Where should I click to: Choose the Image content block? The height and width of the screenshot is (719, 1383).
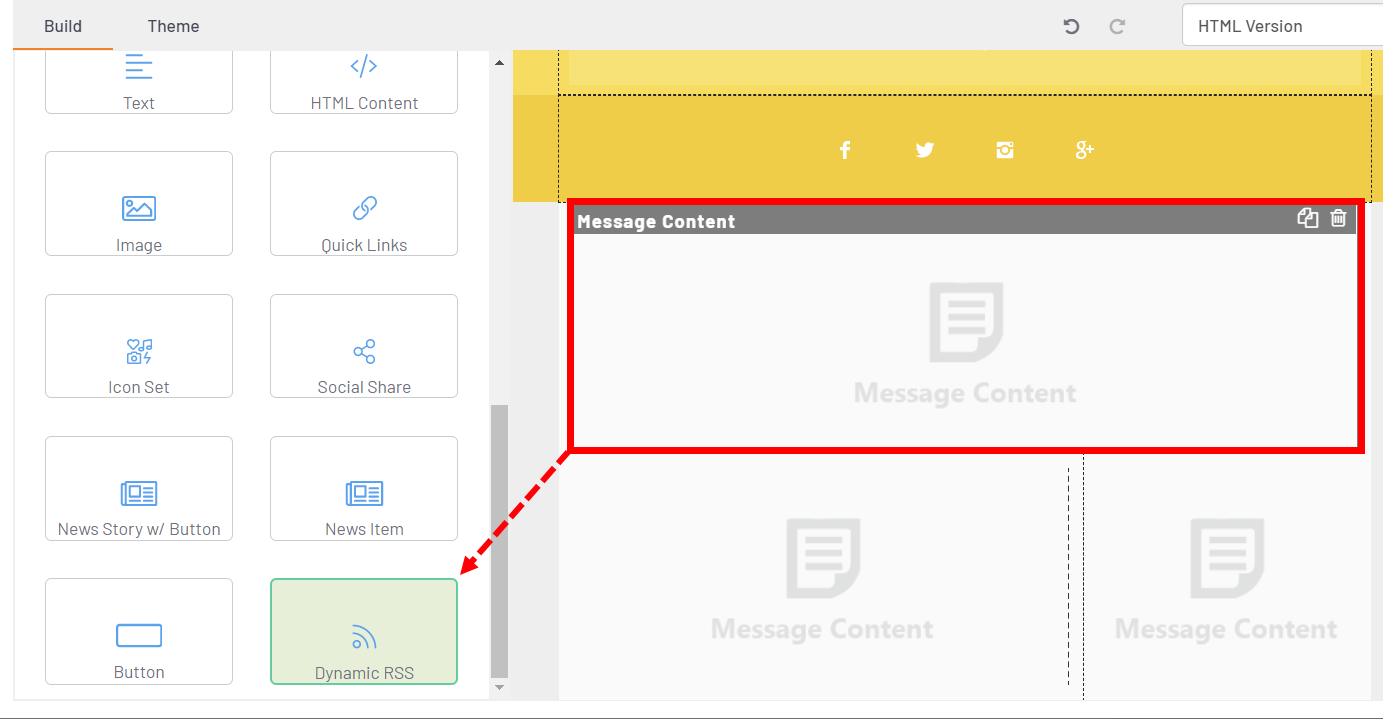(139, 204)
